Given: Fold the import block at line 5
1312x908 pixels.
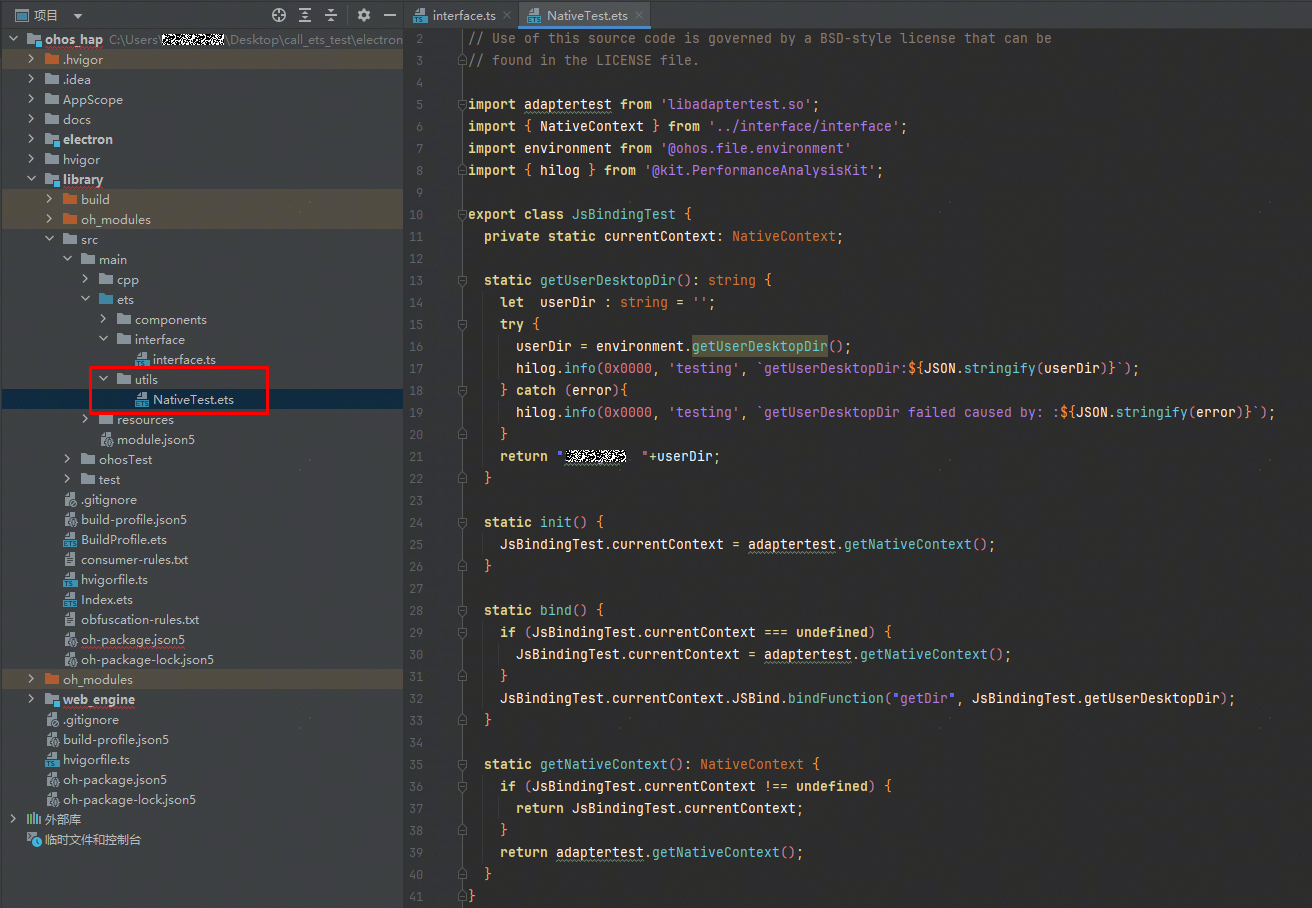Looking at the screenshot, I should pyautogui.click(x=463, y=105).
